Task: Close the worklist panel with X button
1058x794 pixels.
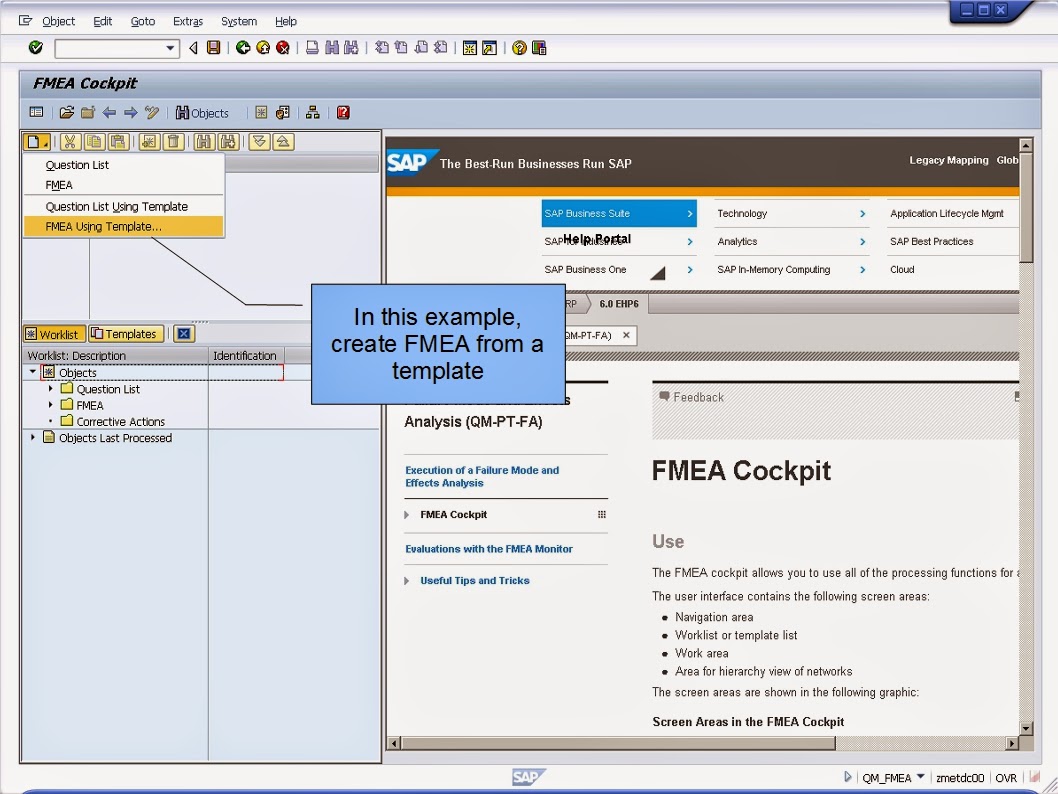Action: pyautogui.click(x=184, y=334)
